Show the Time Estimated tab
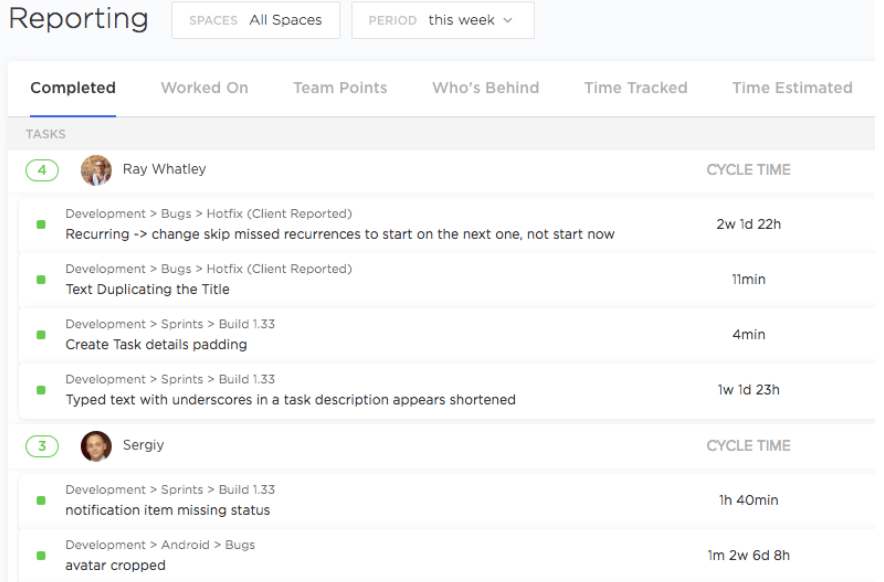 tap(792, 88)
